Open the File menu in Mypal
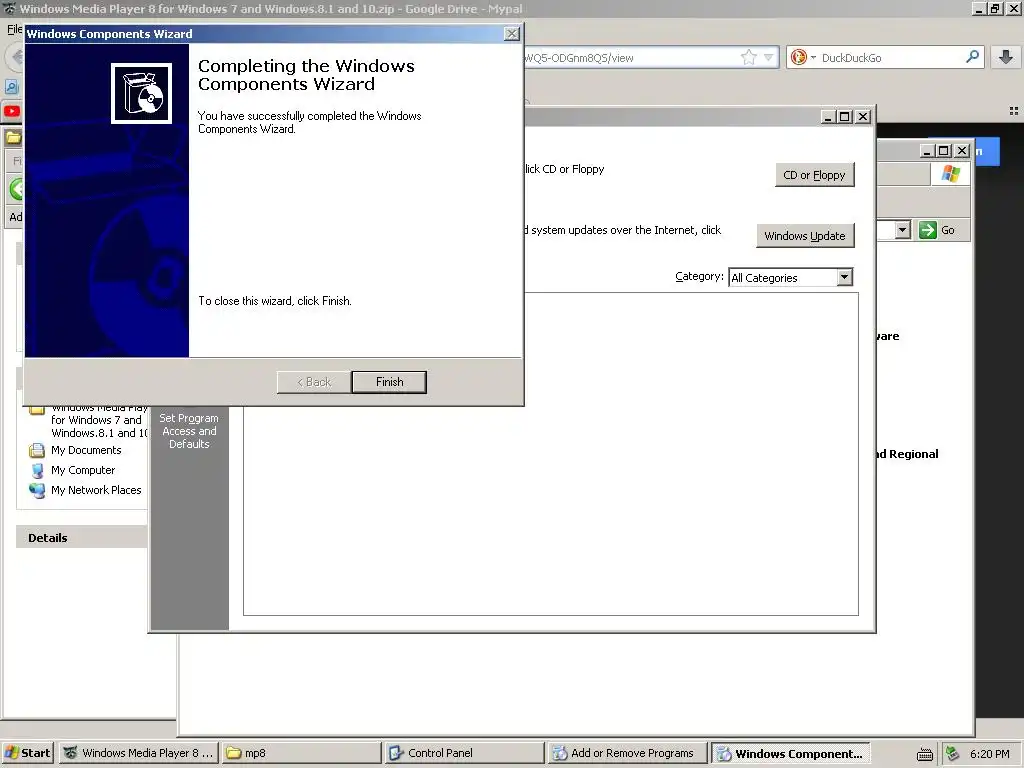 tap(14, 29)
